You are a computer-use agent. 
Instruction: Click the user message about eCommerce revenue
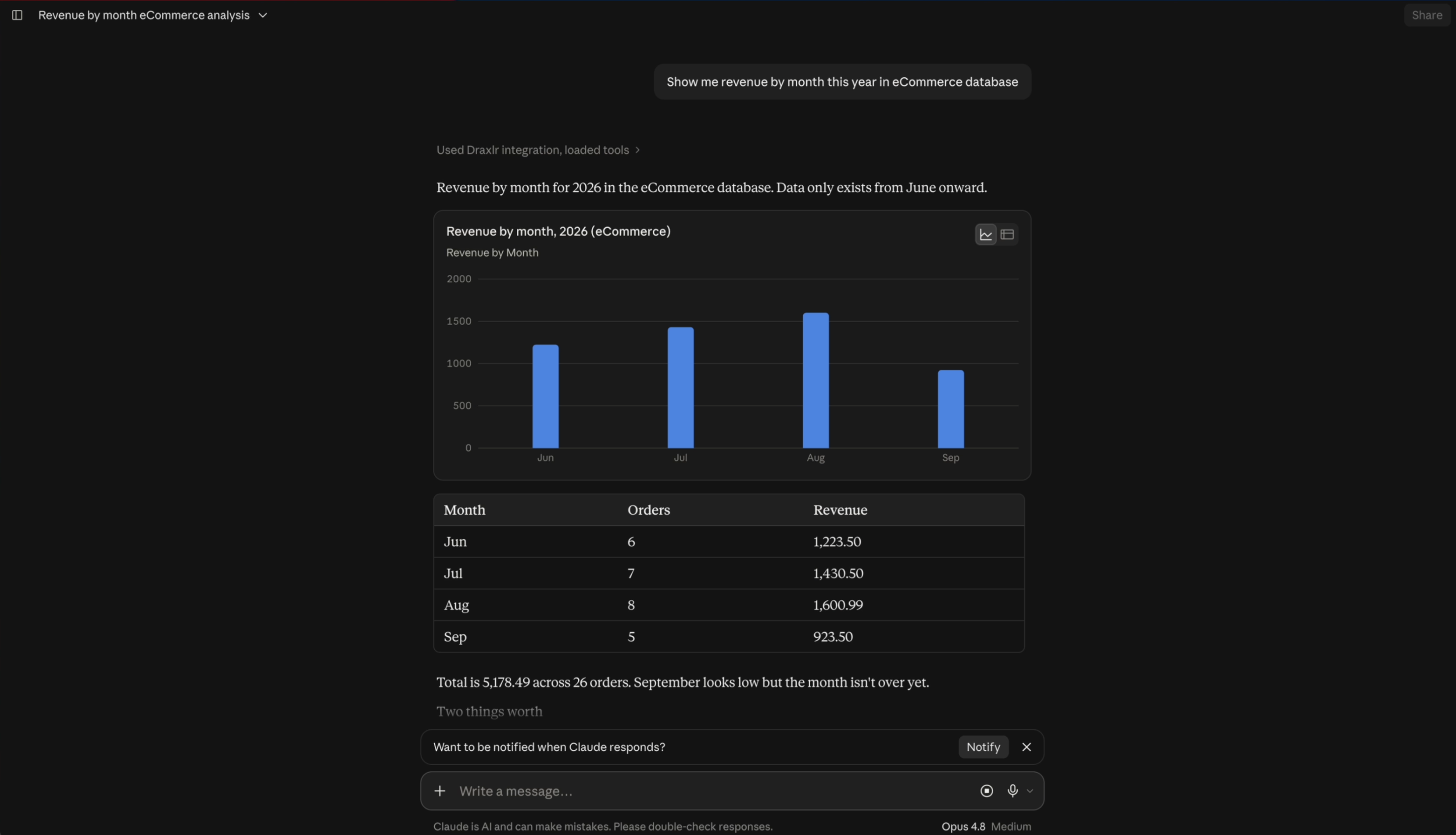click(842, 82)
